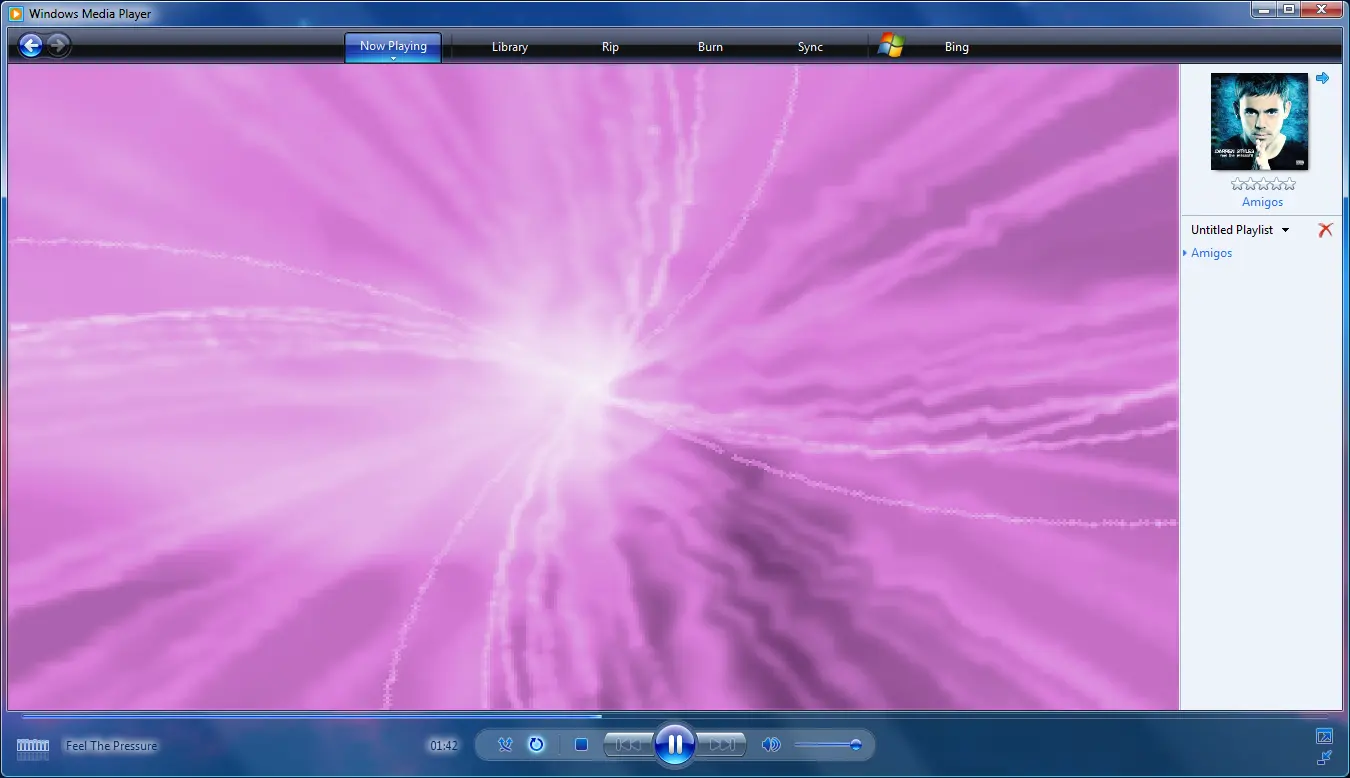1350x778 pixels.
Task: Click the greyed forward navigation arrow
Action: (58, 45)
